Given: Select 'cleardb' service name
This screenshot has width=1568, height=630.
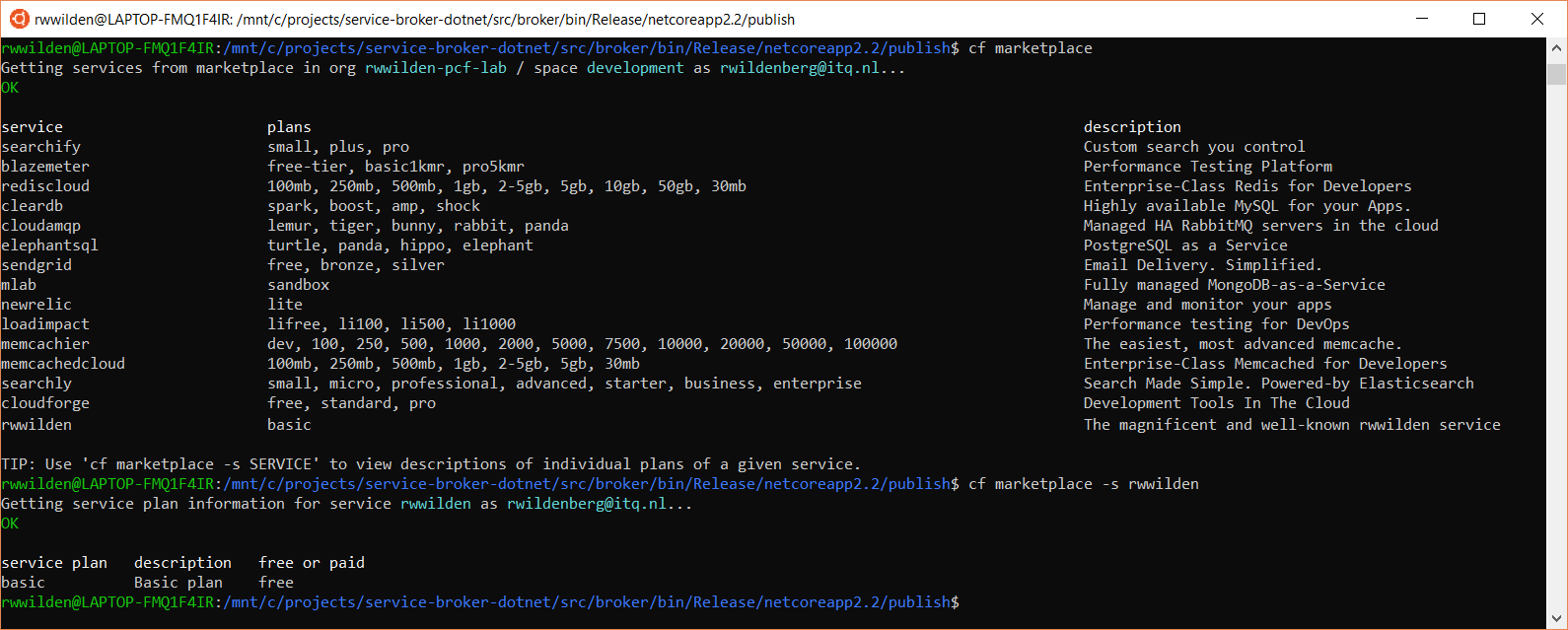Looking at the screenshot, I should pos(33,206).
